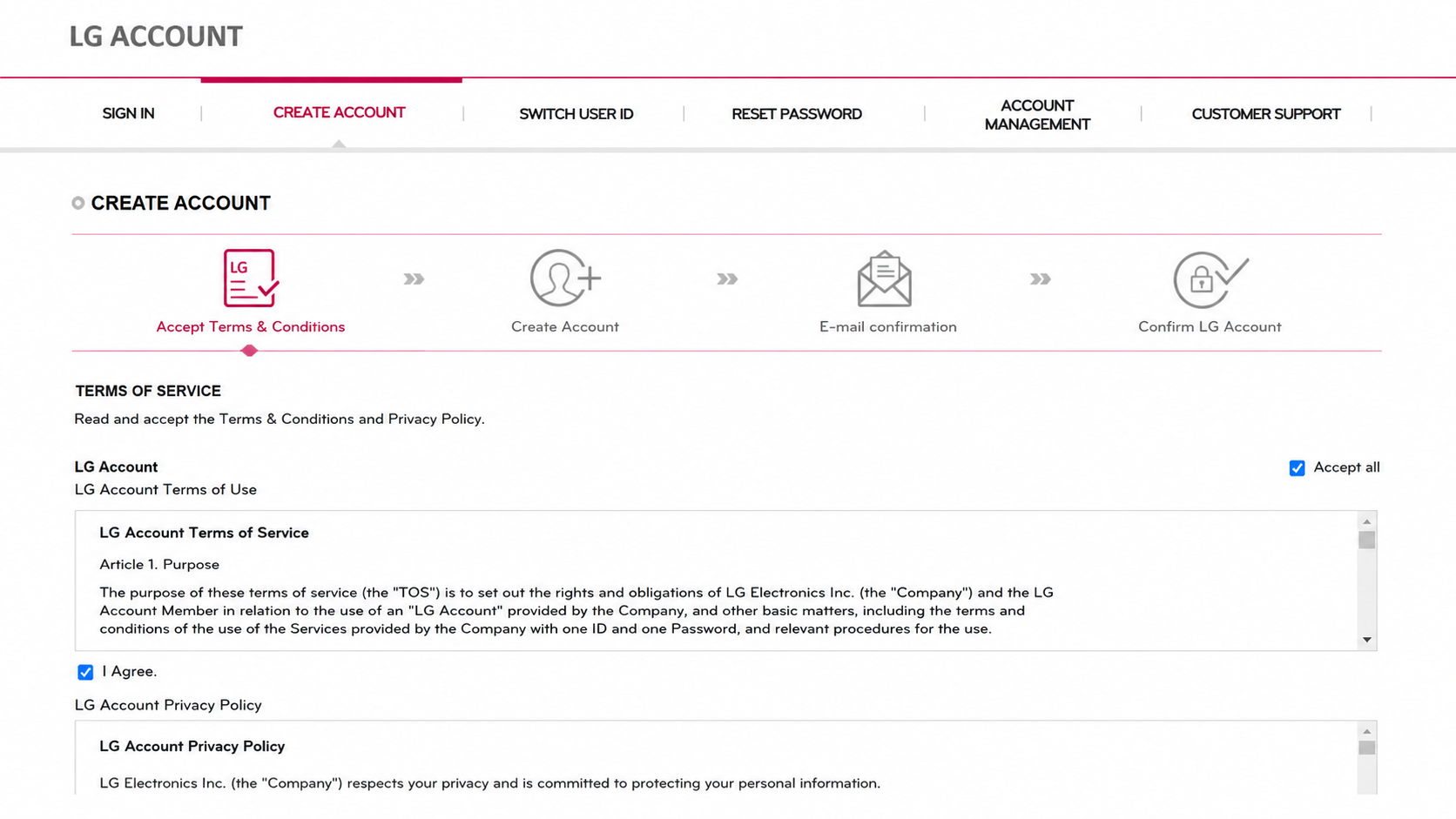
Task: Switch to the SWITCH USER ID tab
Action: [x=576, y=114]
